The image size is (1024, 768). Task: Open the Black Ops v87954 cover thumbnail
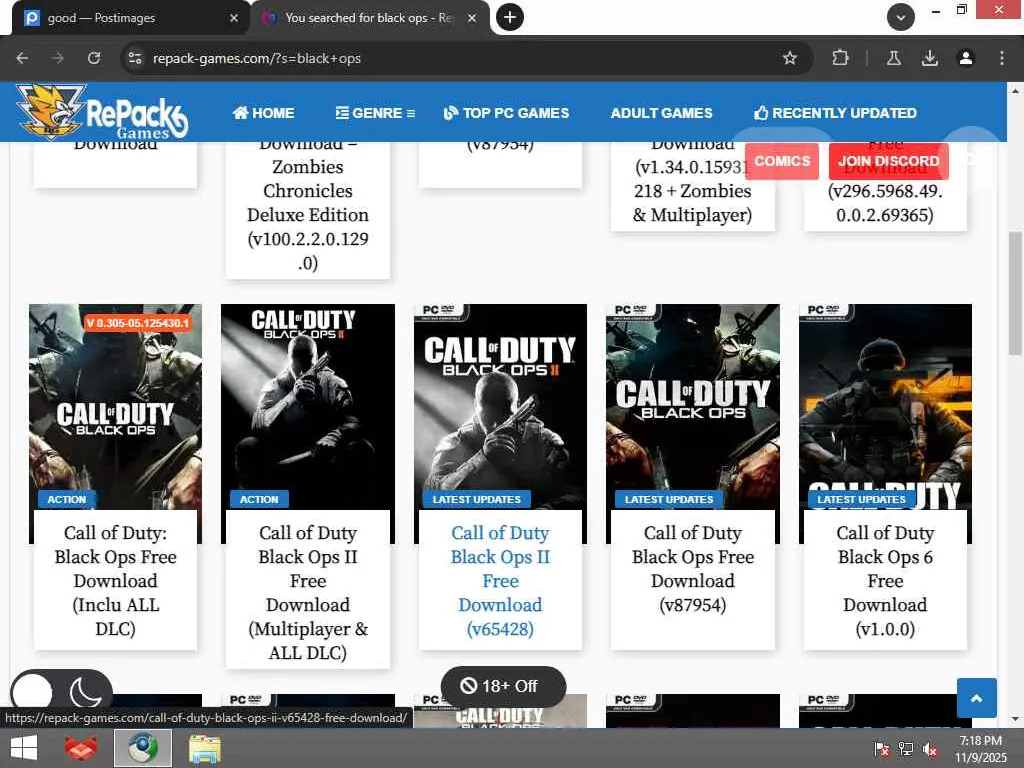coord(693,406)
